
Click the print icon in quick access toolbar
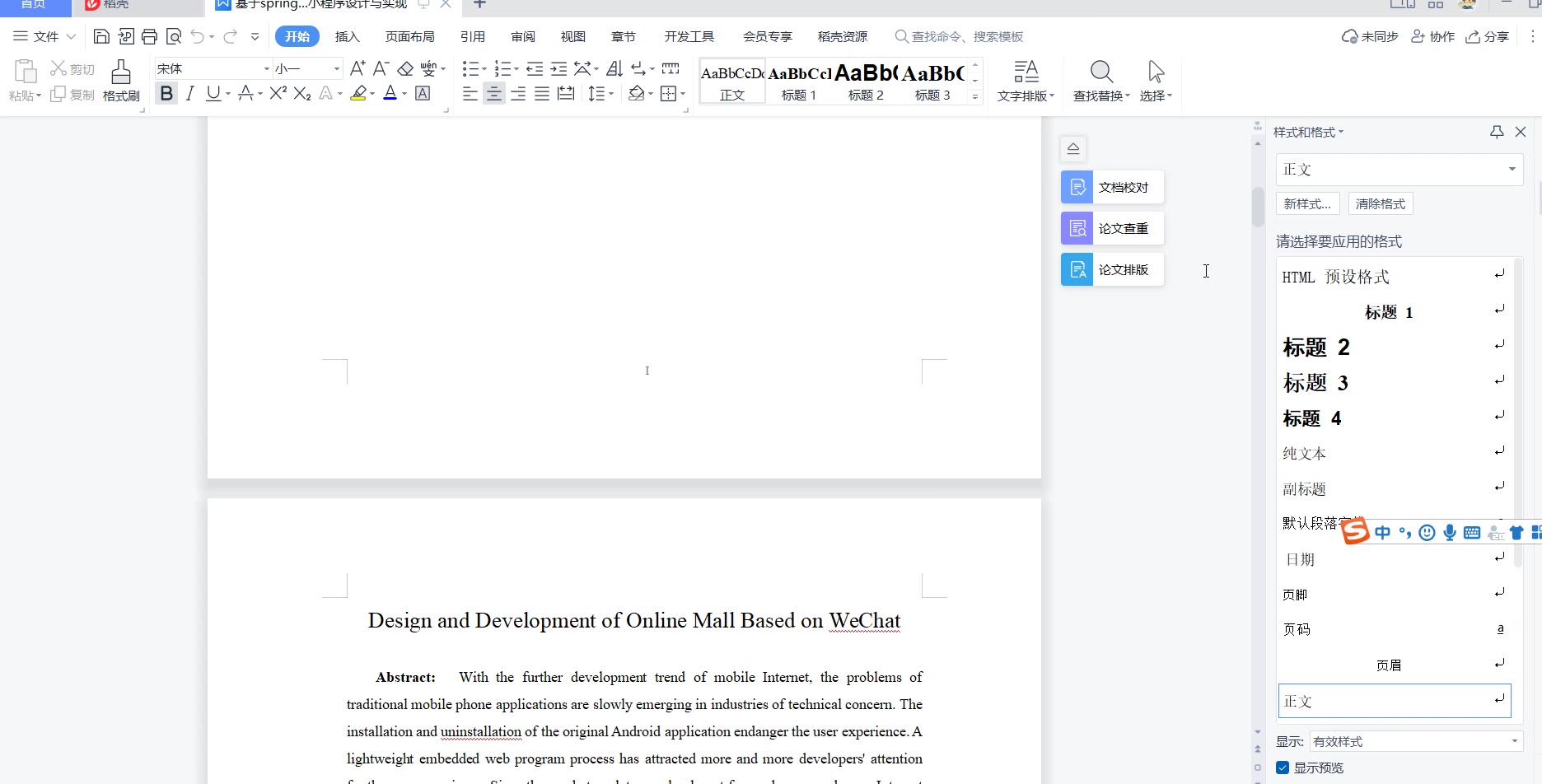(149, 36)
